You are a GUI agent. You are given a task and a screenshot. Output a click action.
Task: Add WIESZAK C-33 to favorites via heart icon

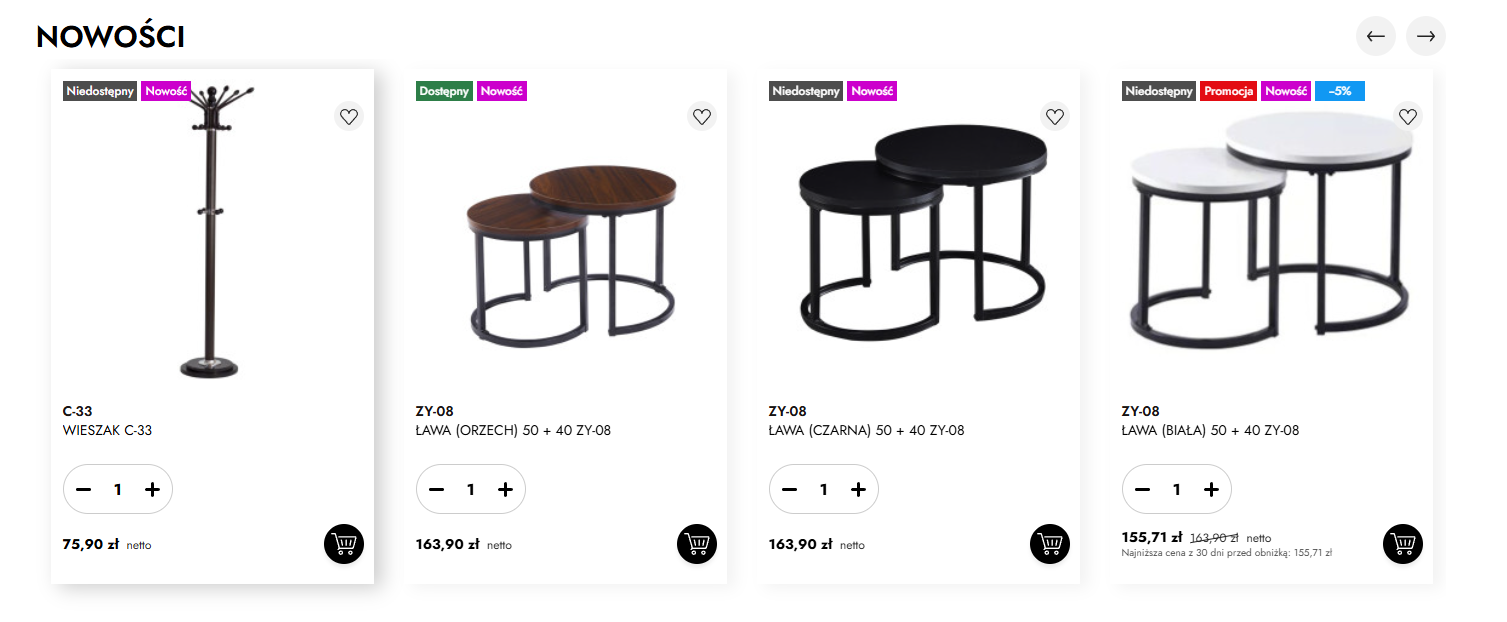pyautogui.click(x=348, y=117)
